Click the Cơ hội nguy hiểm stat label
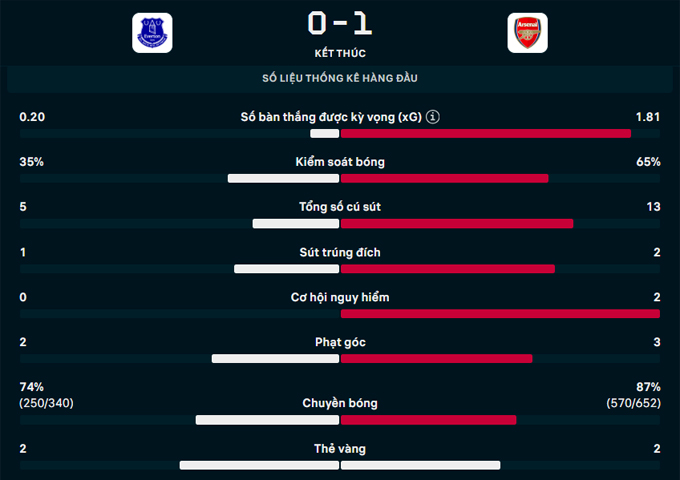Screen dimensions: 680x480 pyautogui.click(x=340, y=298)
